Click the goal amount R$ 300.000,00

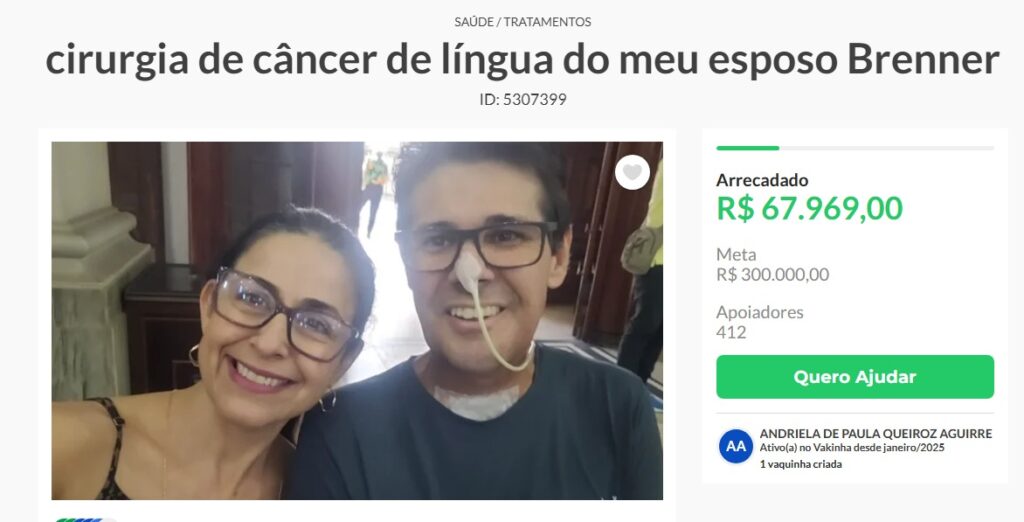[x=773, y=274]
